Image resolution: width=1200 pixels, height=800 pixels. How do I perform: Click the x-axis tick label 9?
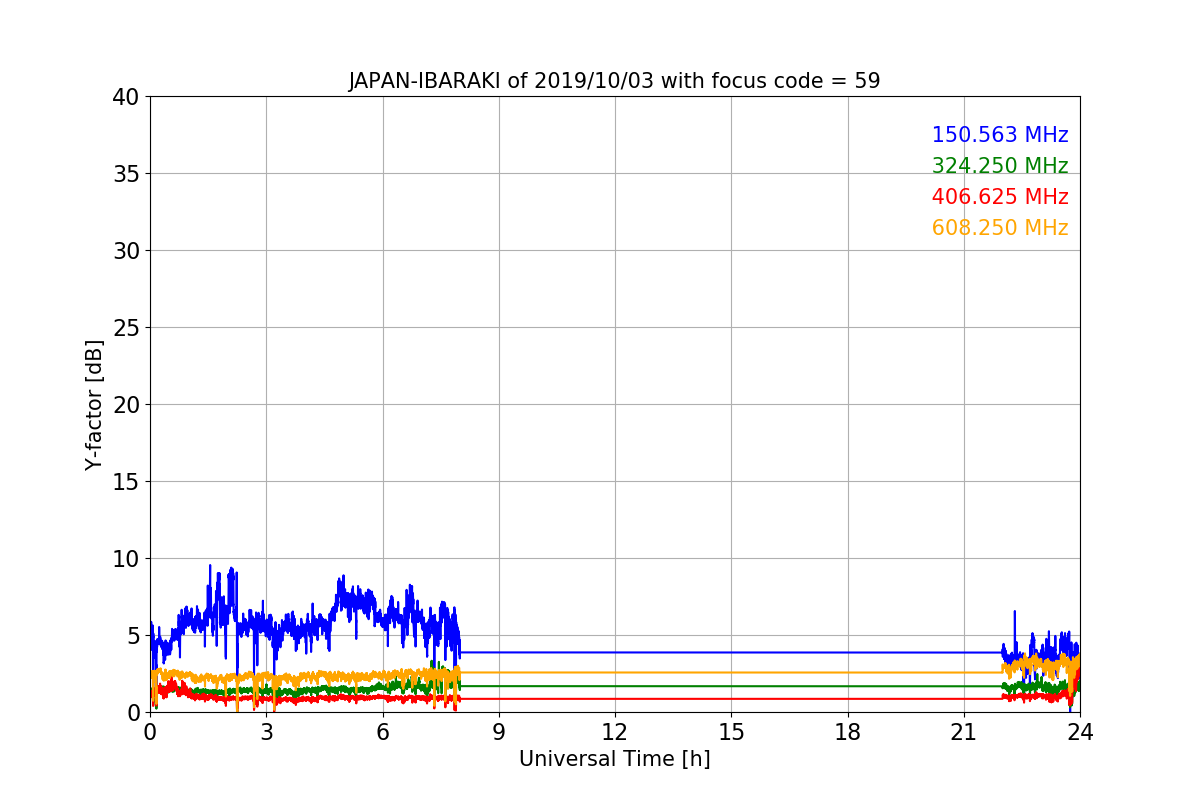499,732
